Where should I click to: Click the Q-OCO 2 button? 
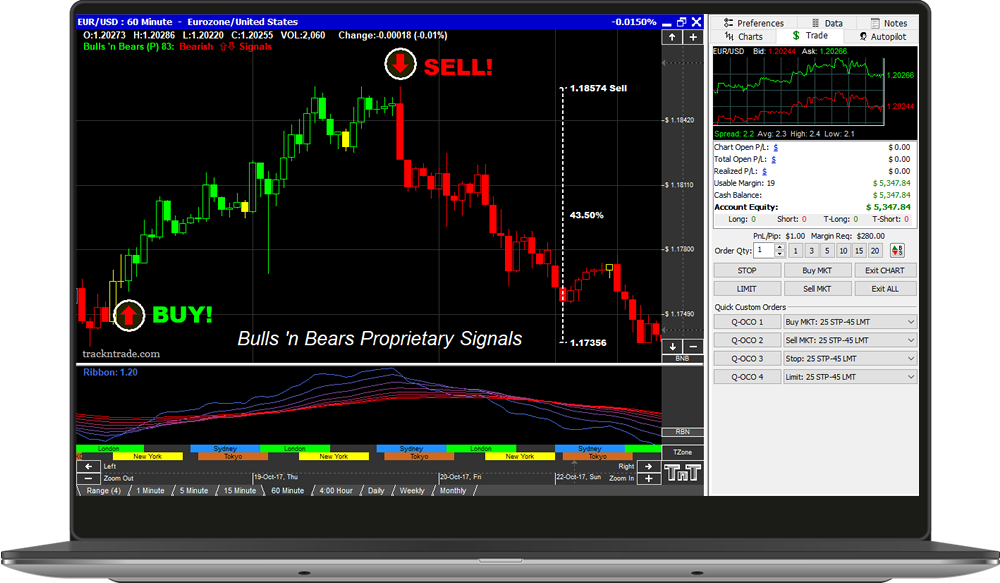[x=747, y=341]
